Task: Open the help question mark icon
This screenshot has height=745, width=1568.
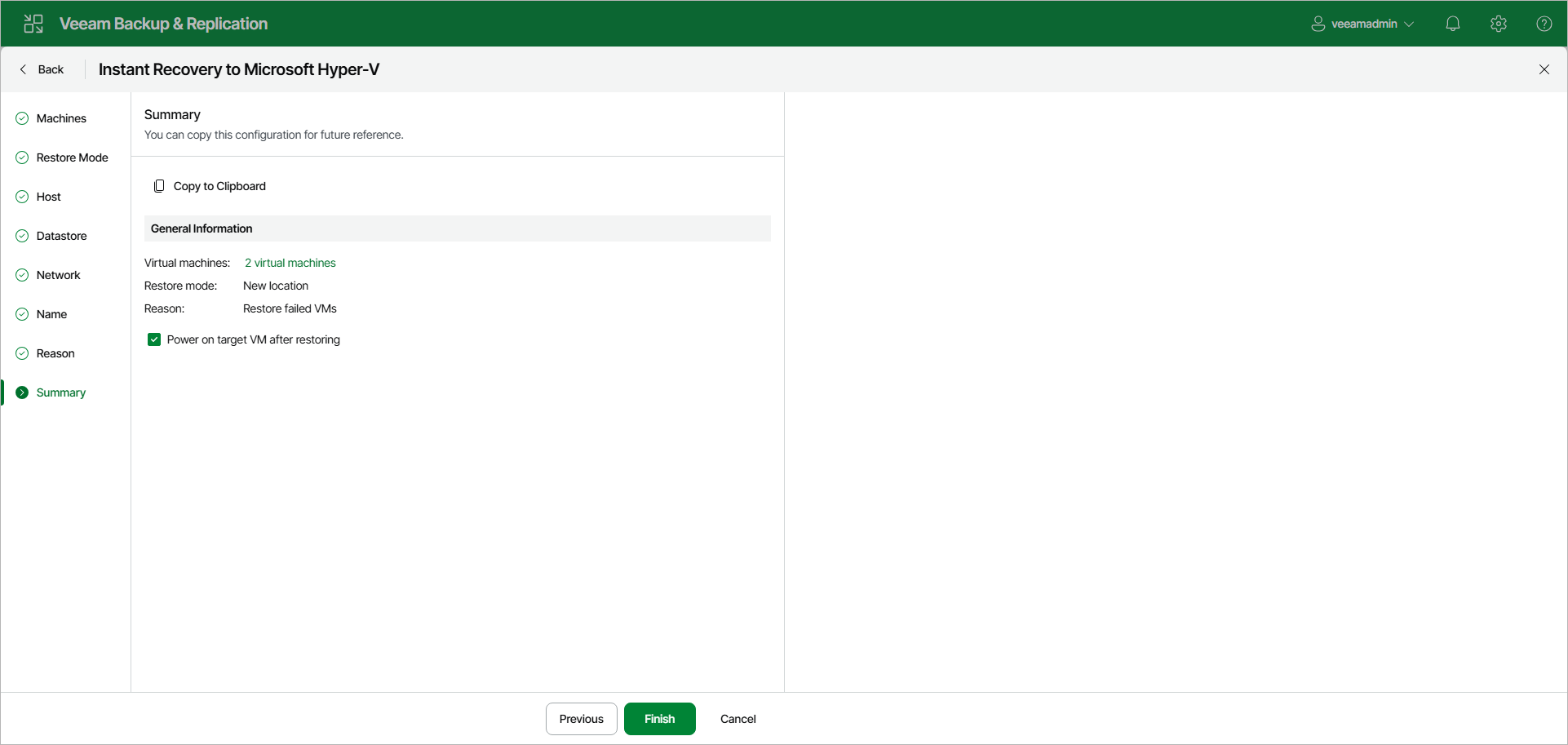Action: click(1544, 23)
